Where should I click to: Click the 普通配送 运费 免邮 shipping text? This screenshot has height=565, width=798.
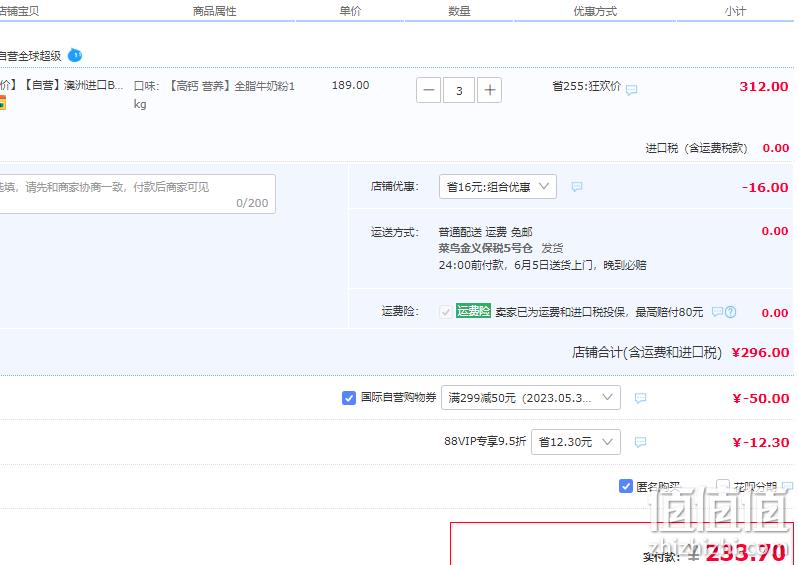(x=486, y=232)
